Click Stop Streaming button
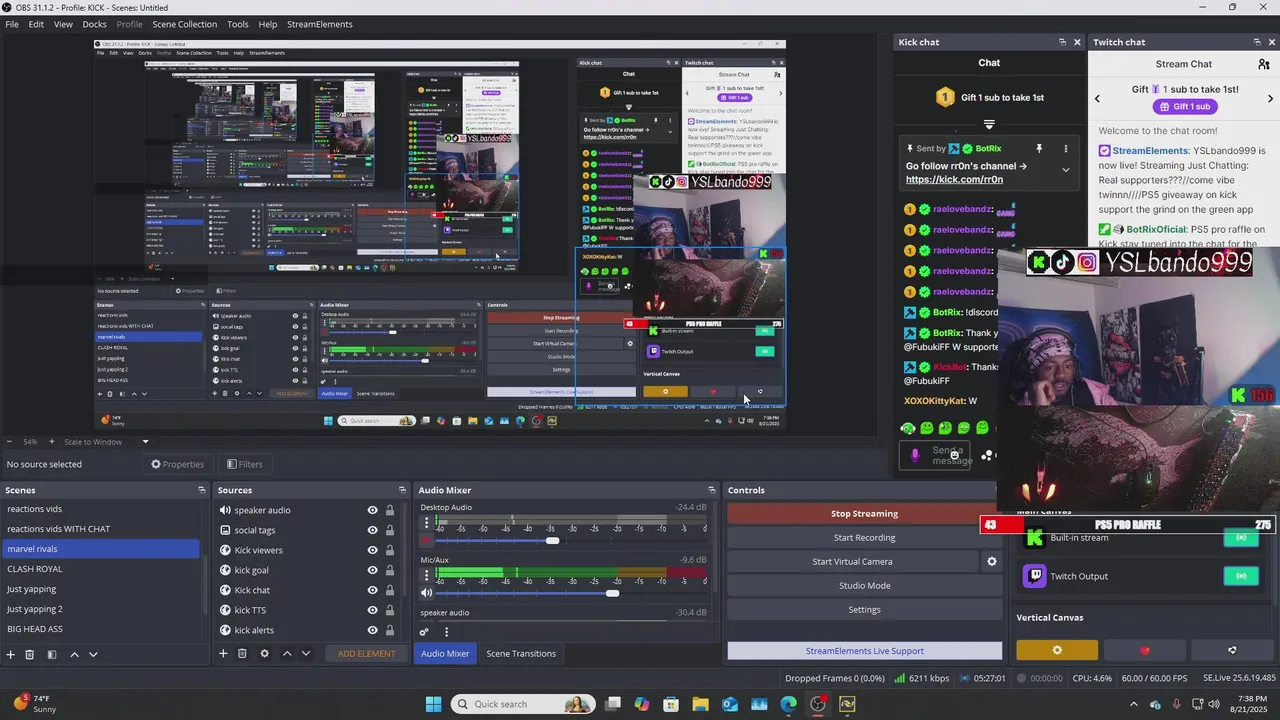Image resolution: width=1280 pixels, height=720 pixels. coord(864,514)
